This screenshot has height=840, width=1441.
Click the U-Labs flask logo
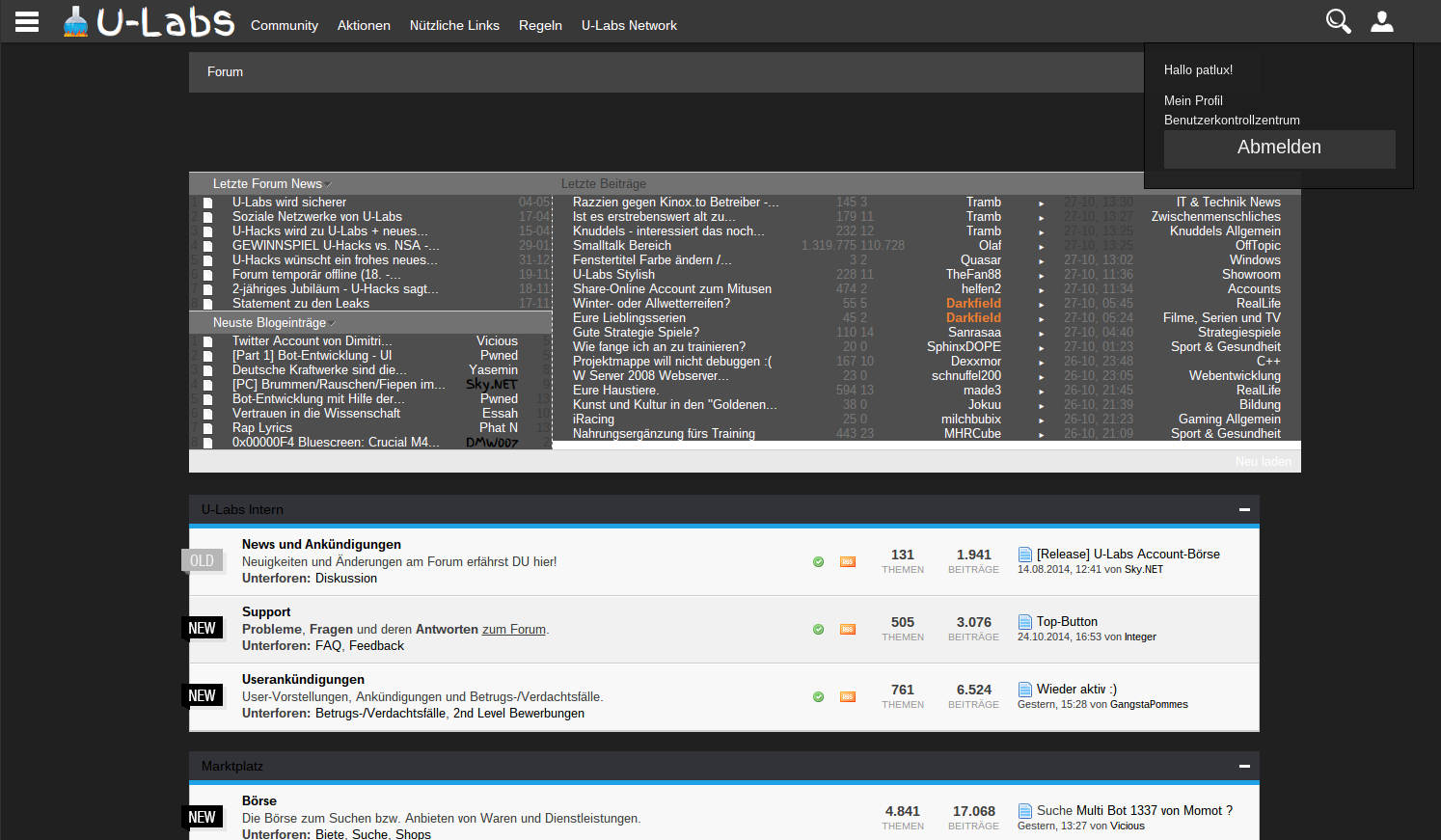pyautogui.click(x=75, y=21)
